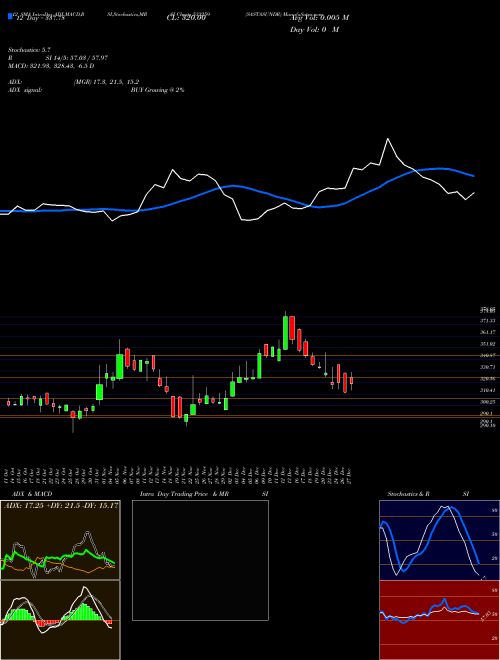Click the 'Stochastics & R' panel title
This screenshot has width=500, height=660.
[x=408, y=494]
